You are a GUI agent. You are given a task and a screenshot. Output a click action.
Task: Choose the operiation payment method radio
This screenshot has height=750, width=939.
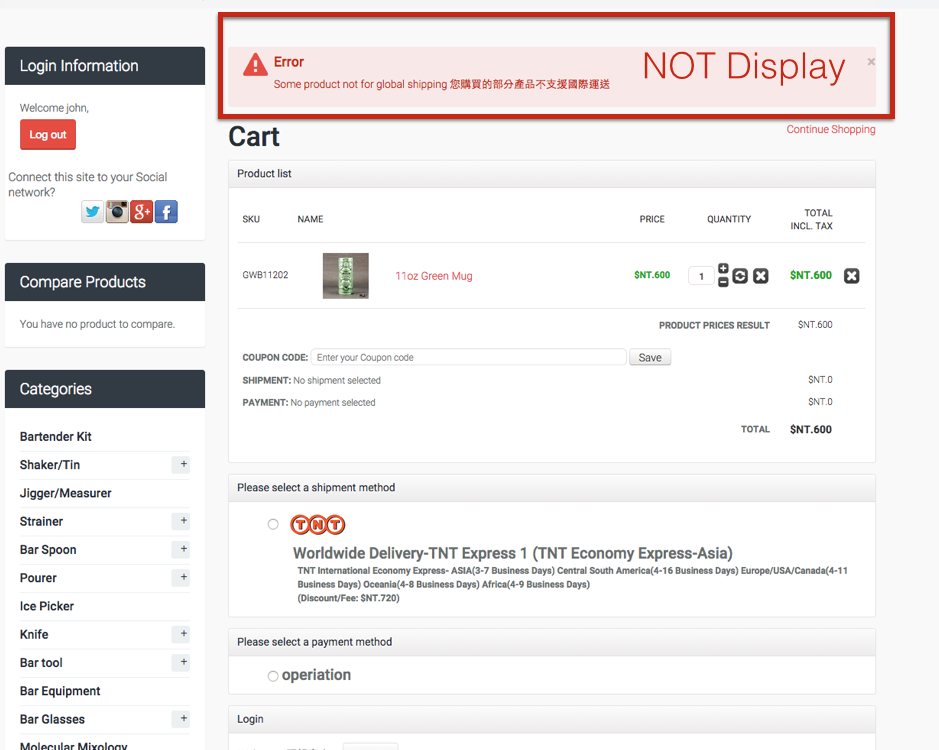click(273, 677)
